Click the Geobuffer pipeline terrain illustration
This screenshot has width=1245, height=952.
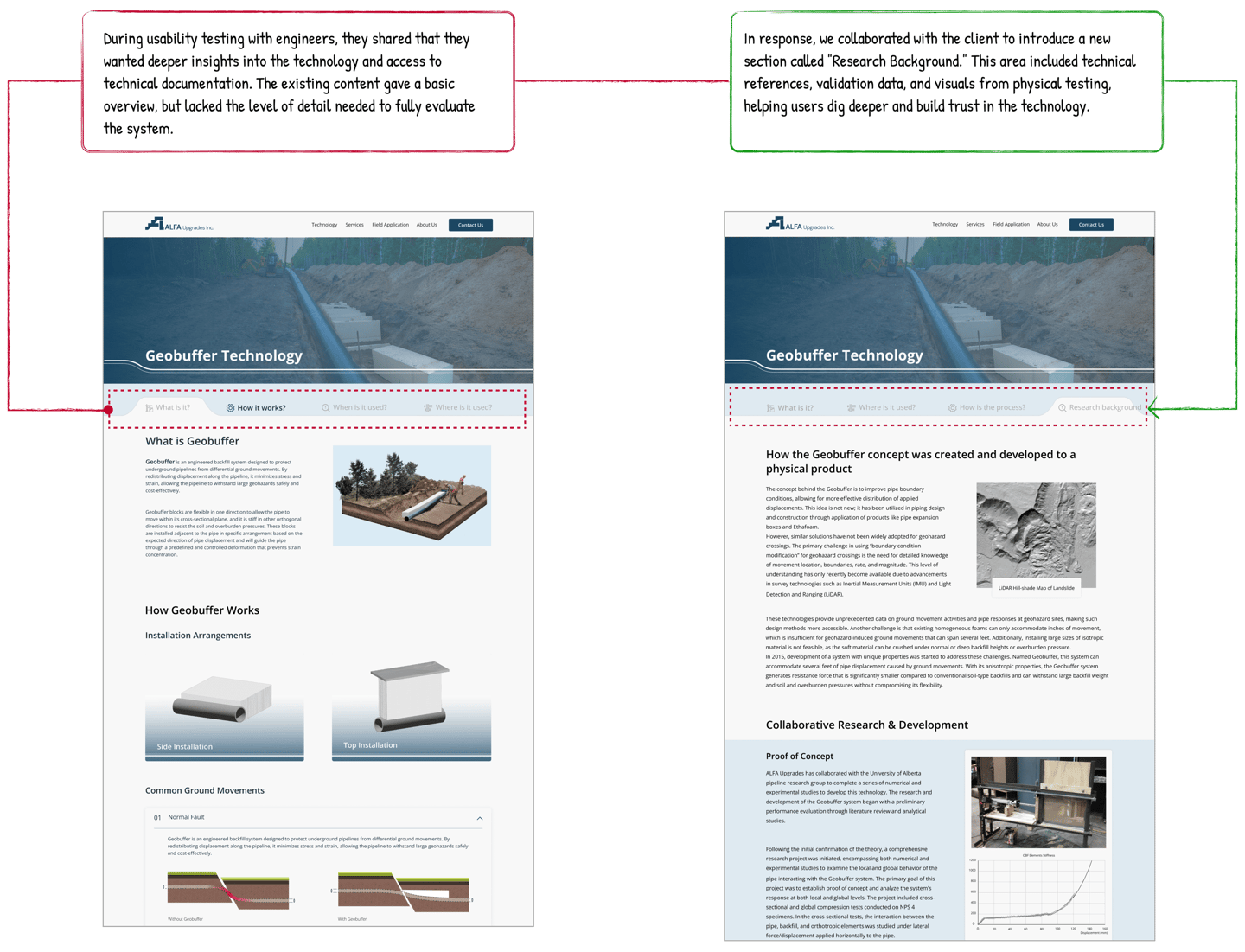412,495
